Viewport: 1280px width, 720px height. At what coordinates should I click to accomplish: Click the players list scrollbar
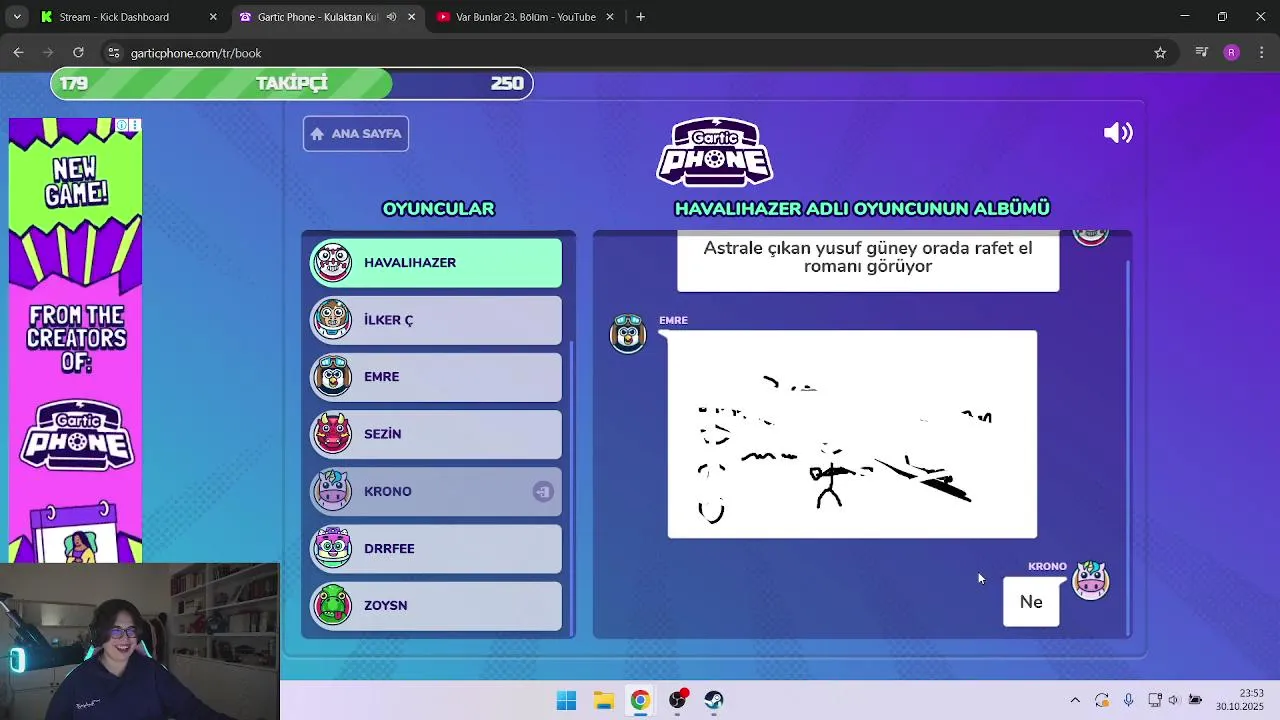(x=572, y=487)
